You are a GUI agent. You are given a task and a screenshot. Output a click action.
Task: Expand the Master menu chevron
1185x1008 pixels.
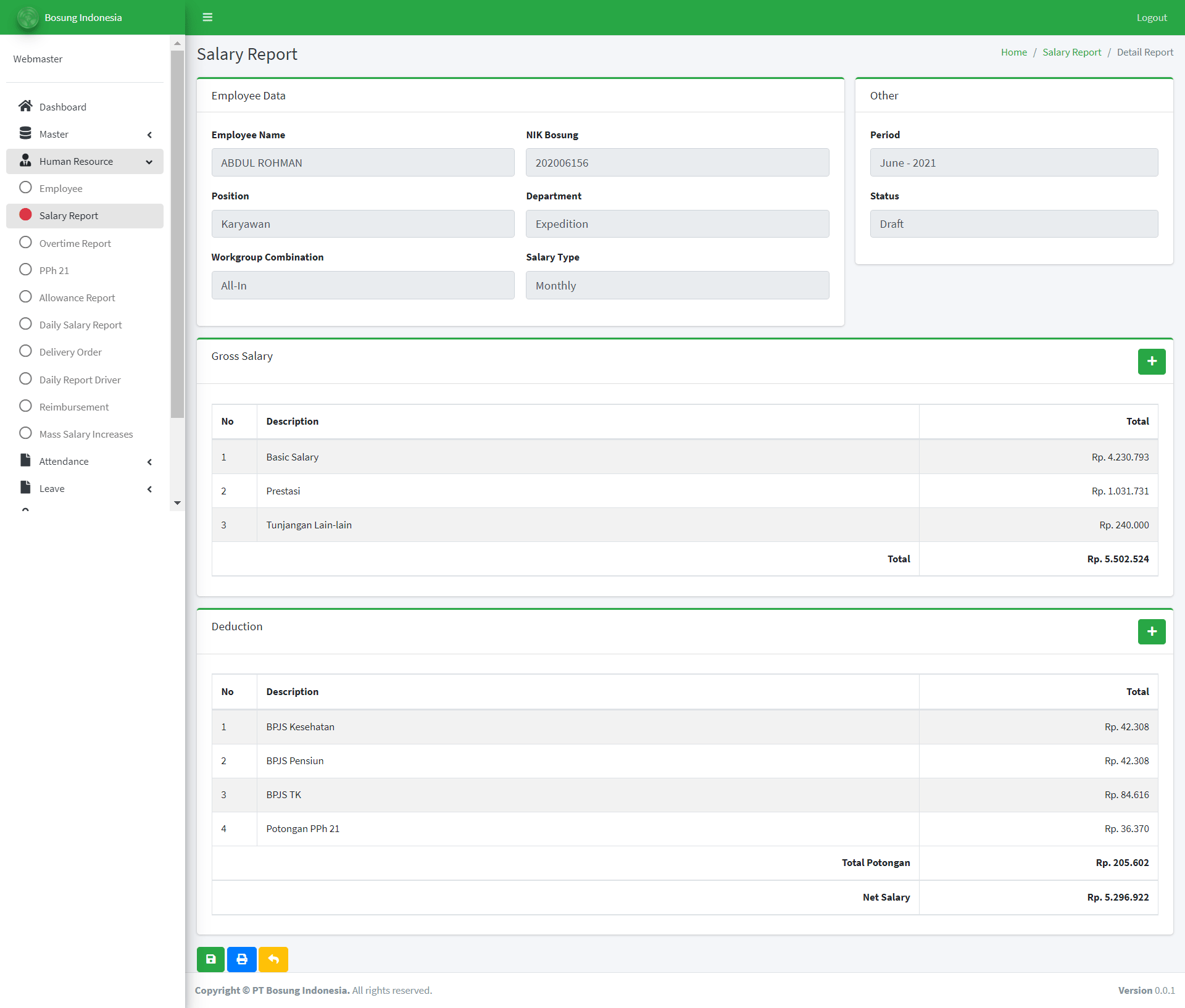click(x=149, y=134)
